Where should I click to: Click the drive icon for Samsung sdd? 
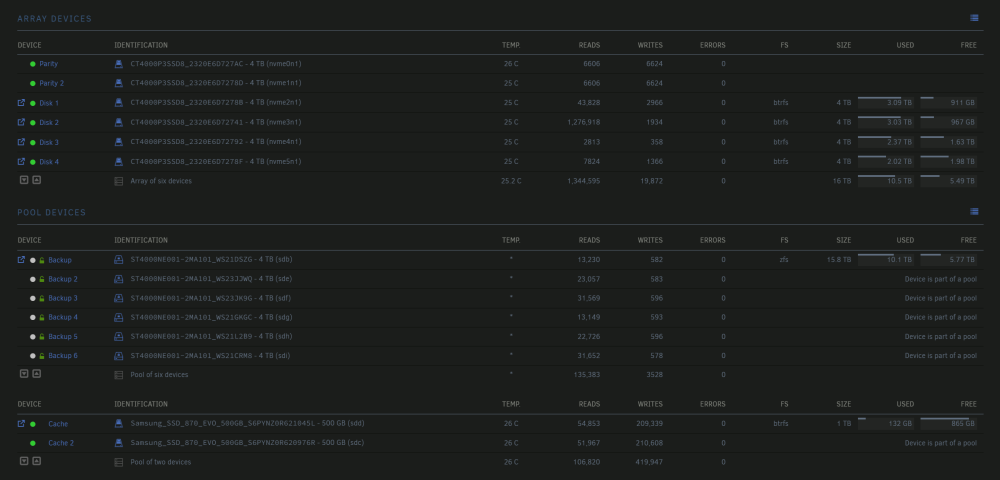click(x=118, y=423)
